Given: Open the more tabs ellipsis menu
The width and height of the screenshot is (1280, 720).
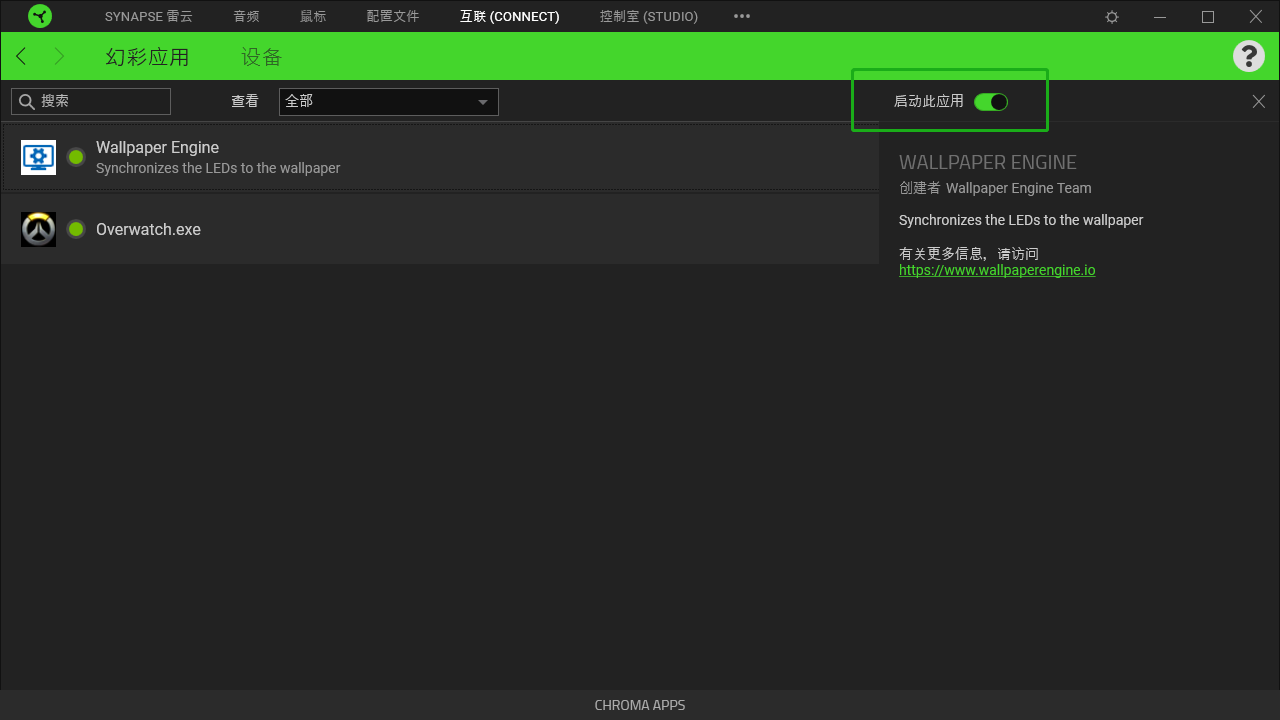Looking at the screenshot, I should pos(742,17).
